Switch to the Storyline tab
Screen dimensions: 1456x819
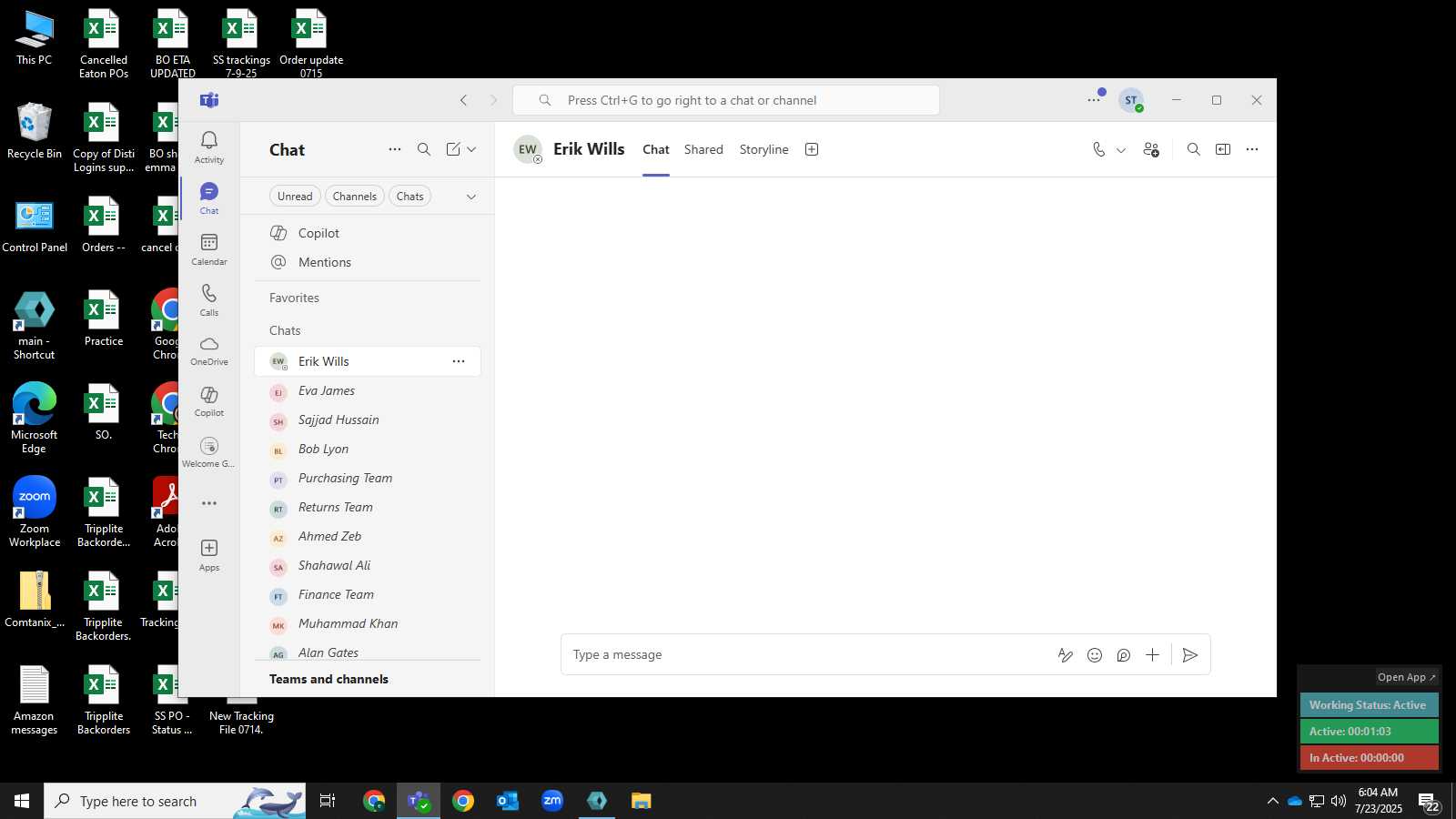point(763,149)
